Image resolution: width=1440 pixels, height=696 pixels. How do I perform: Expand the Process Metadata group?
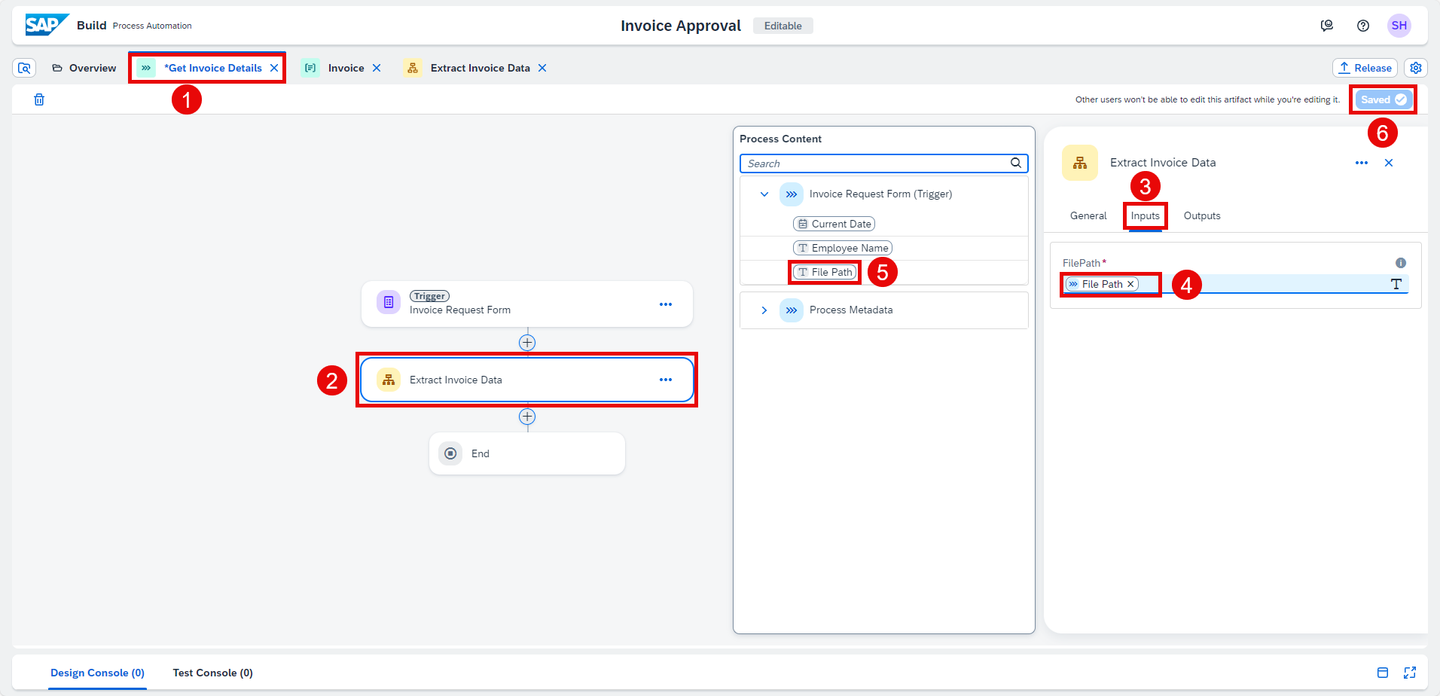(x=764, y=310)
